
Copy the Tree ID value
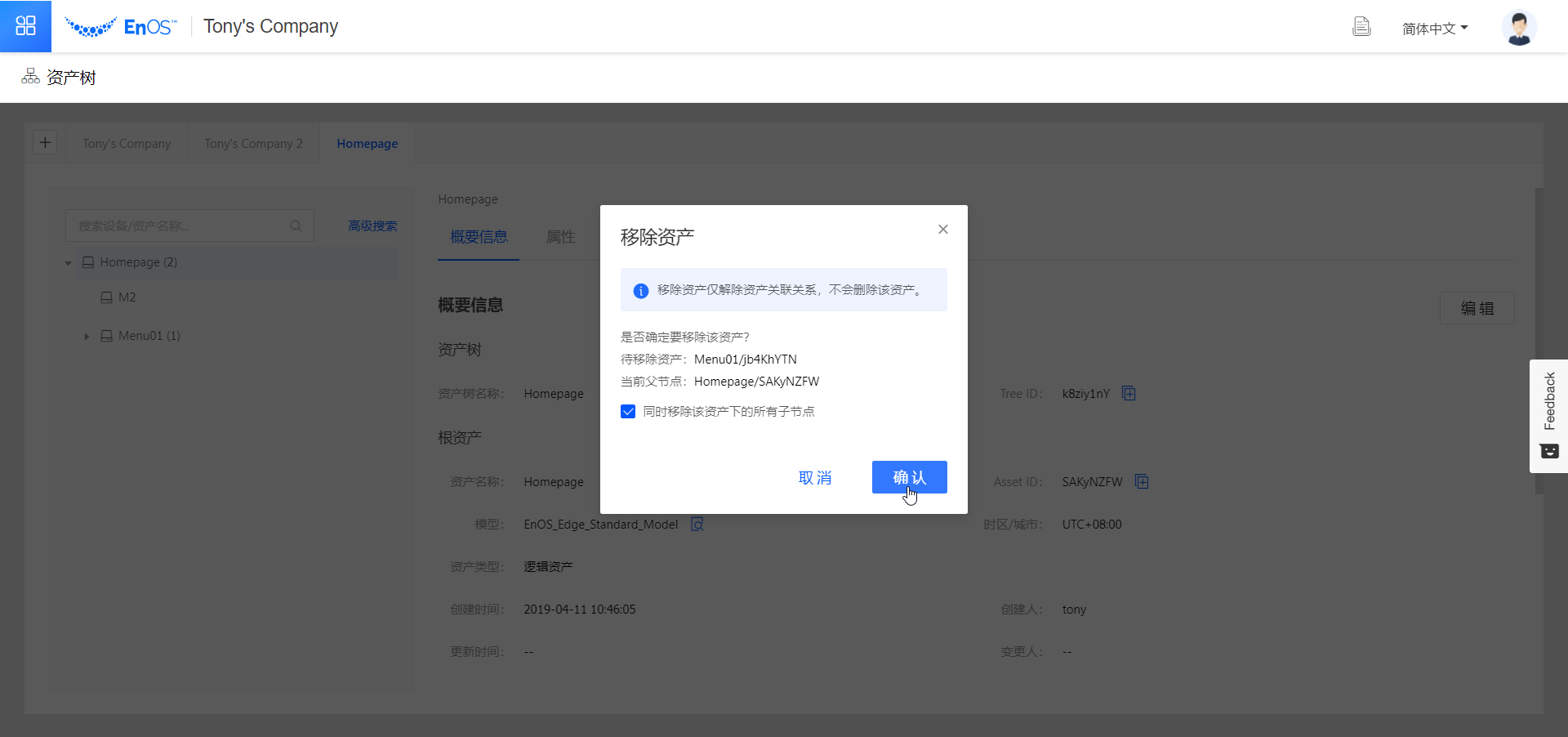click(x=1129, y=394)
